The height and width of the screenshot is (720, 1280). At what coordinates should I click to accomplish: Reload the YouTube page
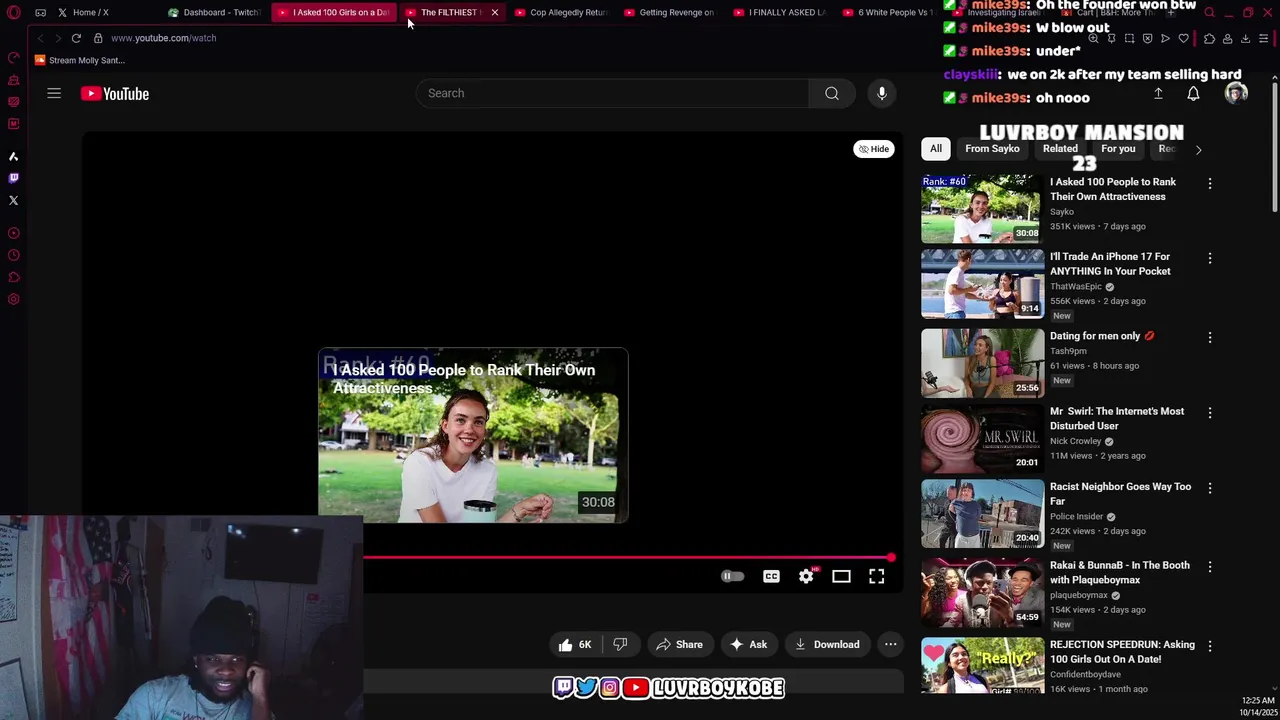(x=76, y=38)
